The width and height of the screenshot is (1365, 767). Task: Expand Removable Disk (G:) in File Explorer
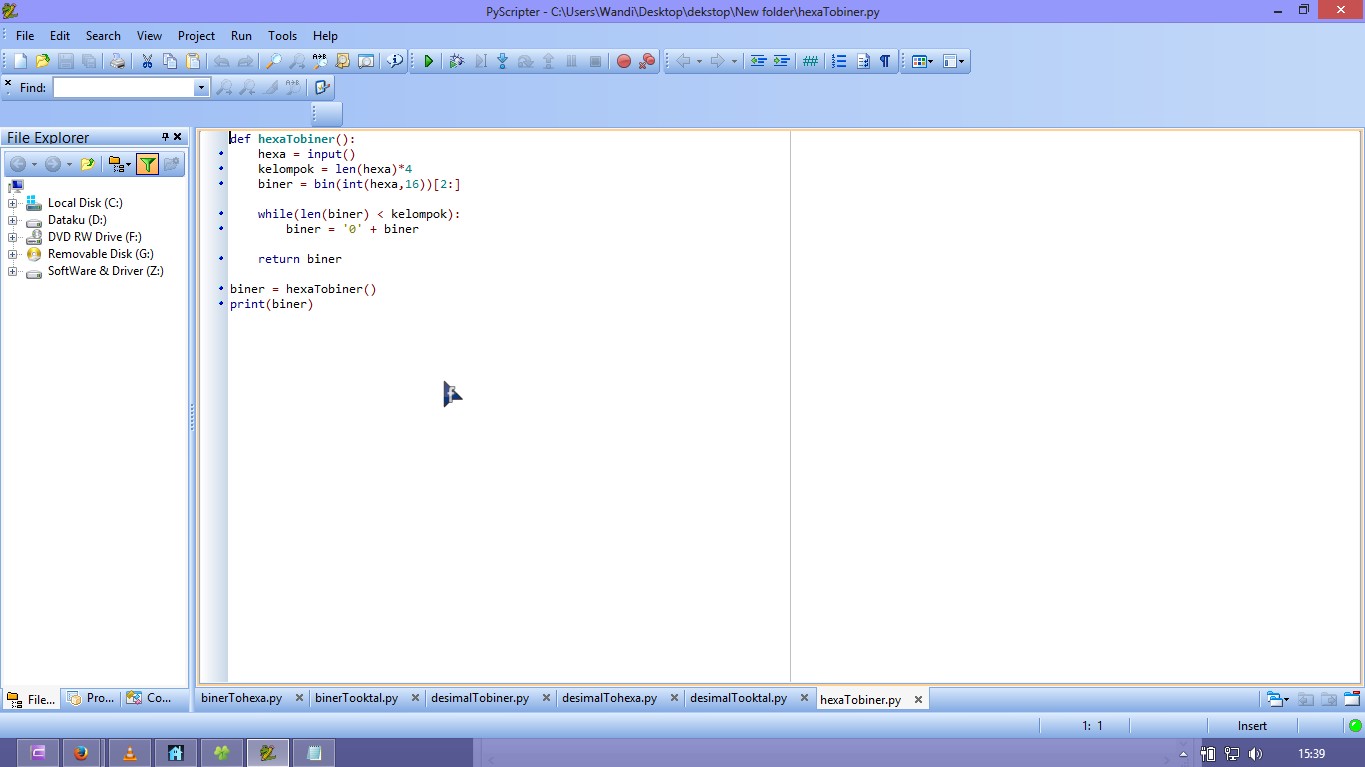click(10, 253)
